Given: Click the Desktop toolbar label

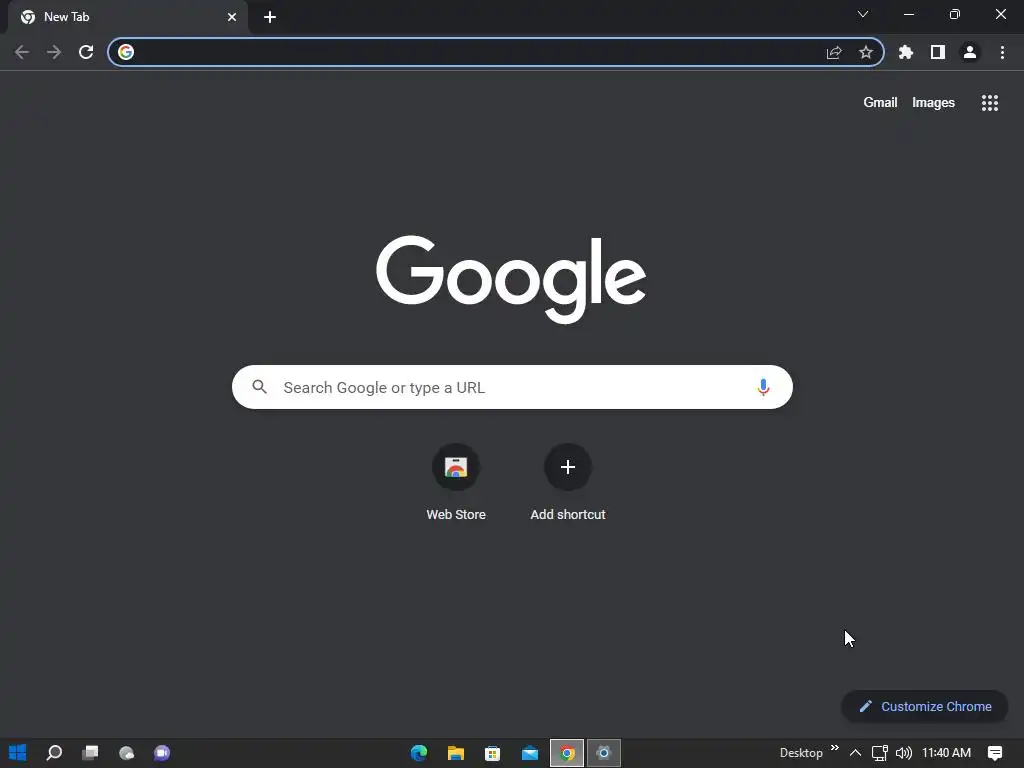Looking at the screenshot, I should 801,753.
